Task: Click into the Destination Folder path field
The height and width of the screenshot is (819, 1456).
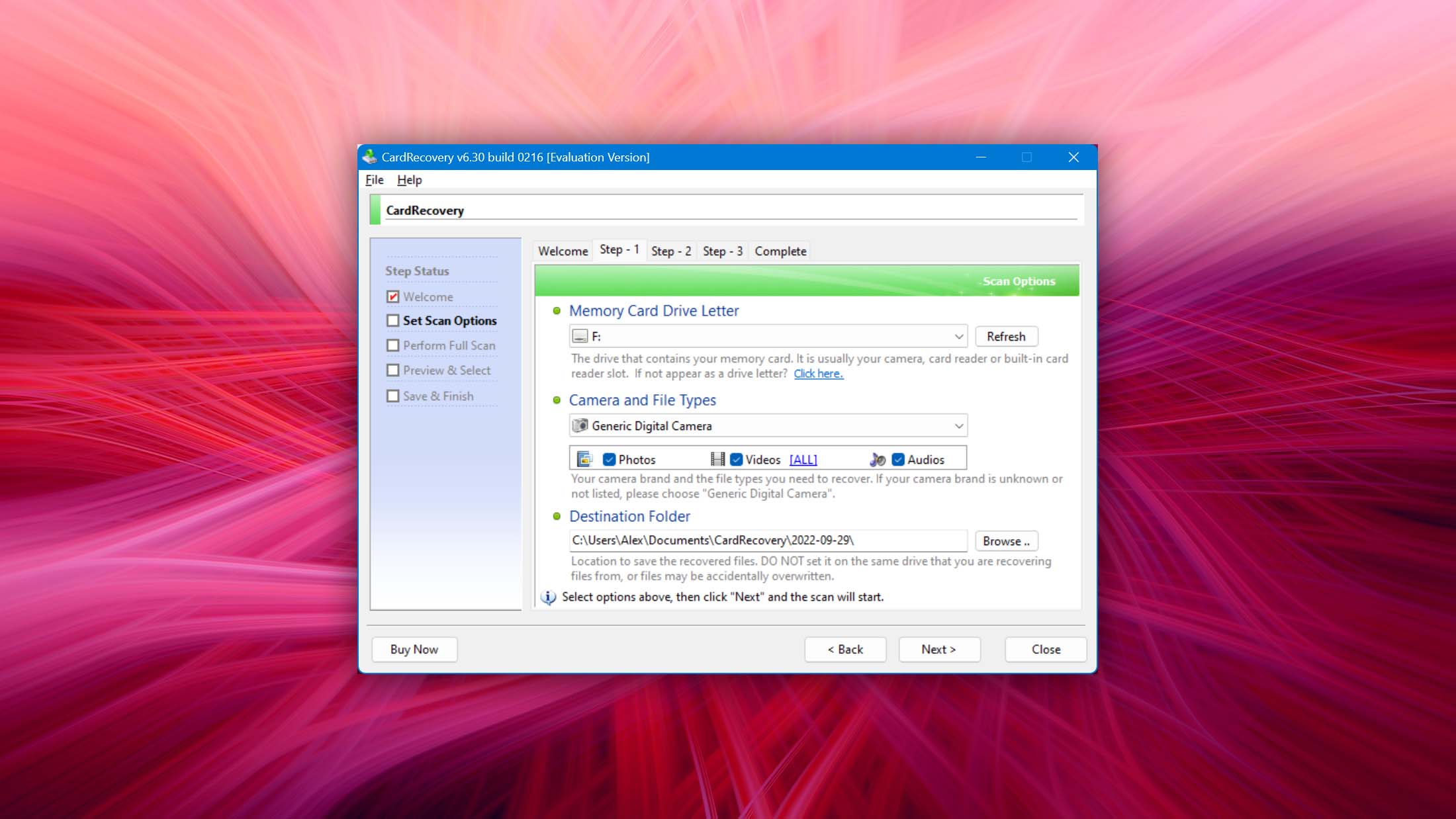Action: (x=768, y=540)
